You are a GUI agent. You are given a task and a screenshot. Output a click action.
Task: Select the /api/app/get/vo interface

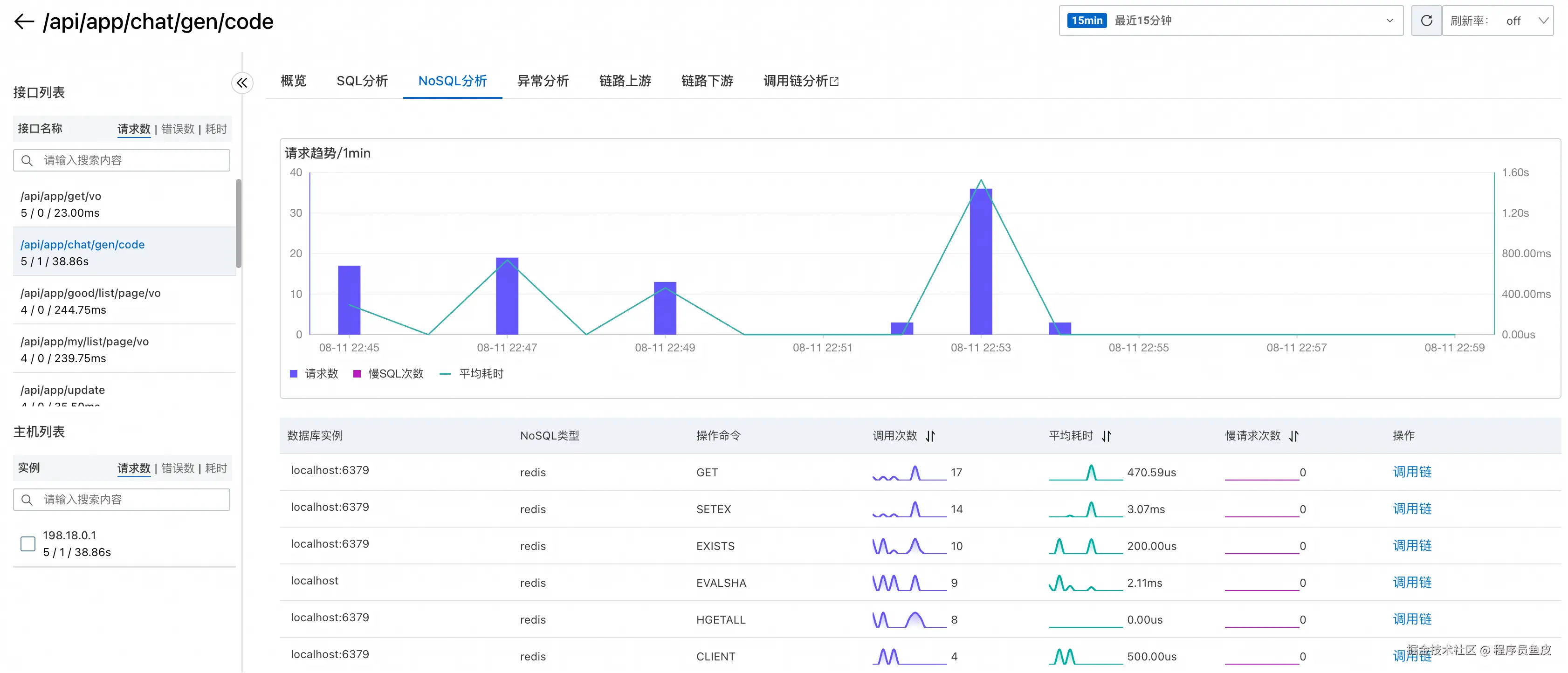pyautogui.click(x=61, y=197)
